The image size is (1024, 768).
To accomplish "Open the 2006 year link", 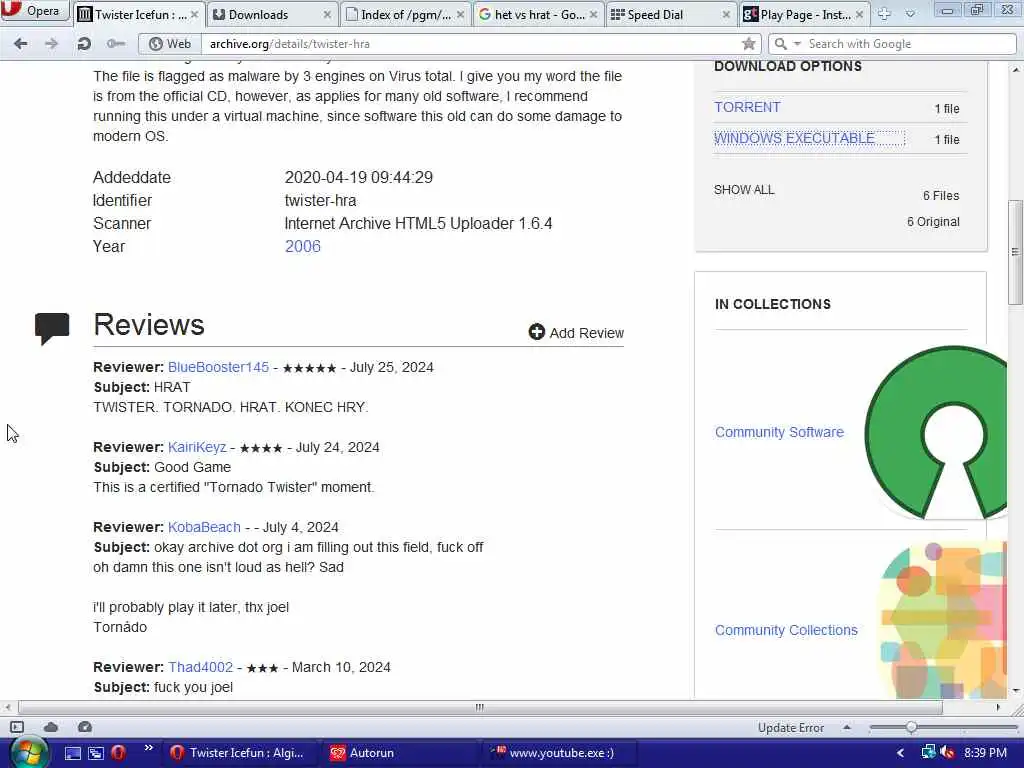I will [x=302, y=246].
